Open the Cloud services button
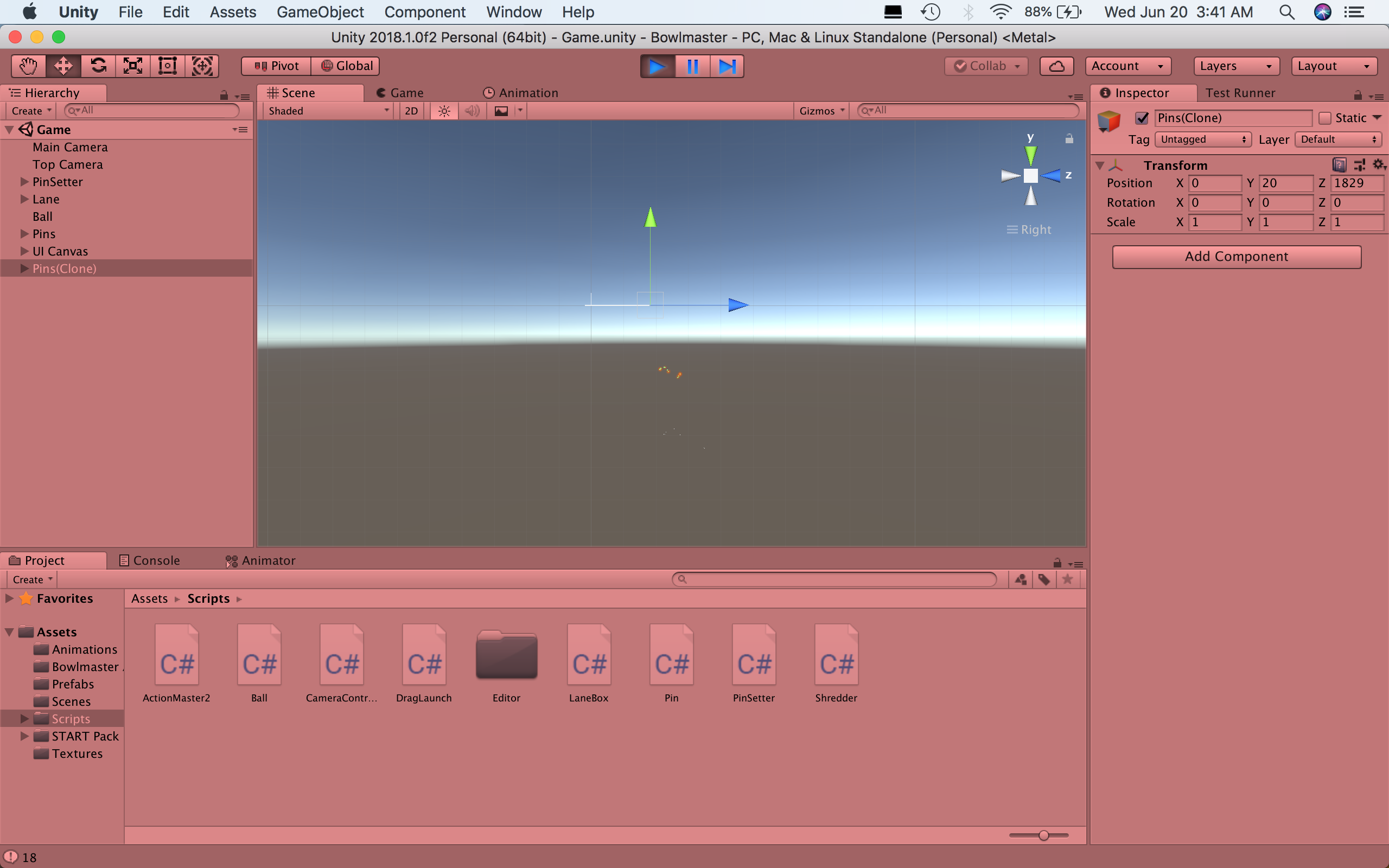This screenshot has height=868, width=1389. [1056, 66]
